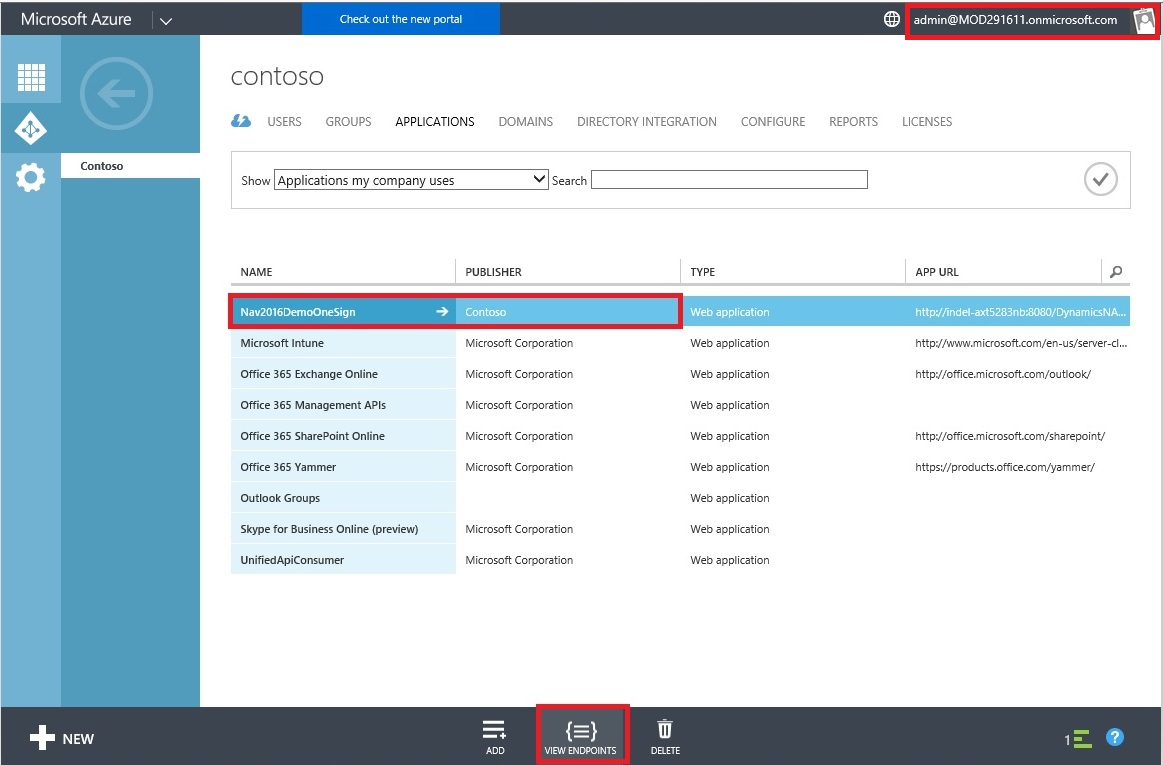Select the Office 365 Exchange Online row
This screenshot has width=1163, height=765.
click(x=309, y=374)
